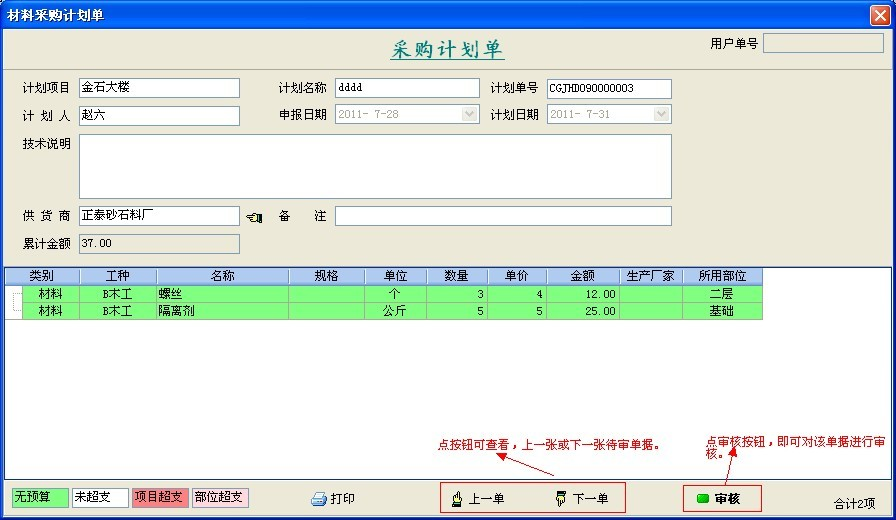
Task: Click the 金额 column header
Action: (583, 276)
